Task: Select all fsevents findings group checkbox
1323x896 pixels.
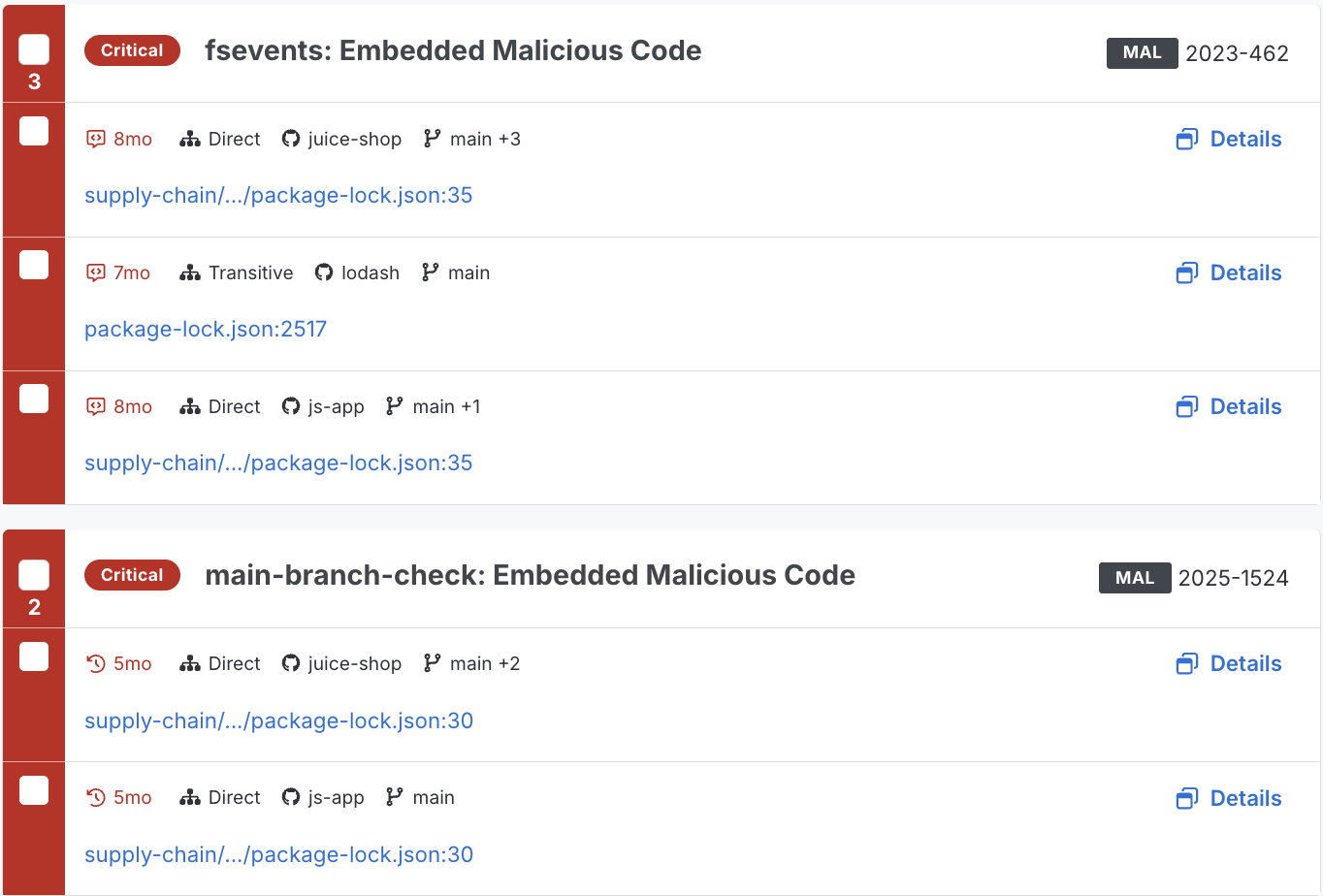Action: coord(34,48)
